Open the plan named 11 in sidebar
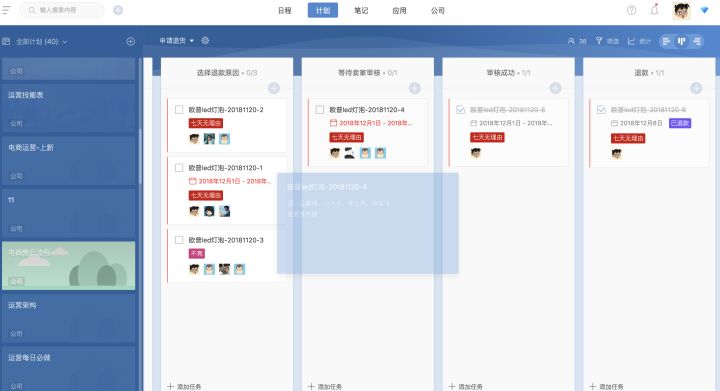The width and height of the screenshot is (720, 391). pyautogui.click(x=69, y=213)
